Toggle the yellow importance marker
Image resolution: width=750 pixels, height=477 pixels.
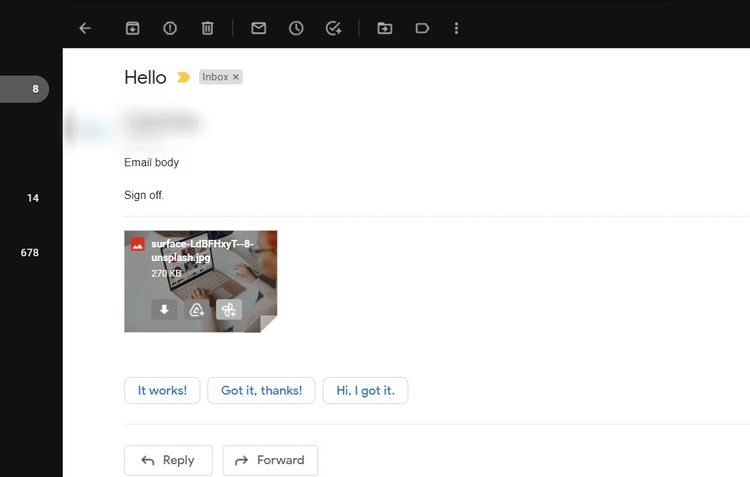[x=183, y=77]
